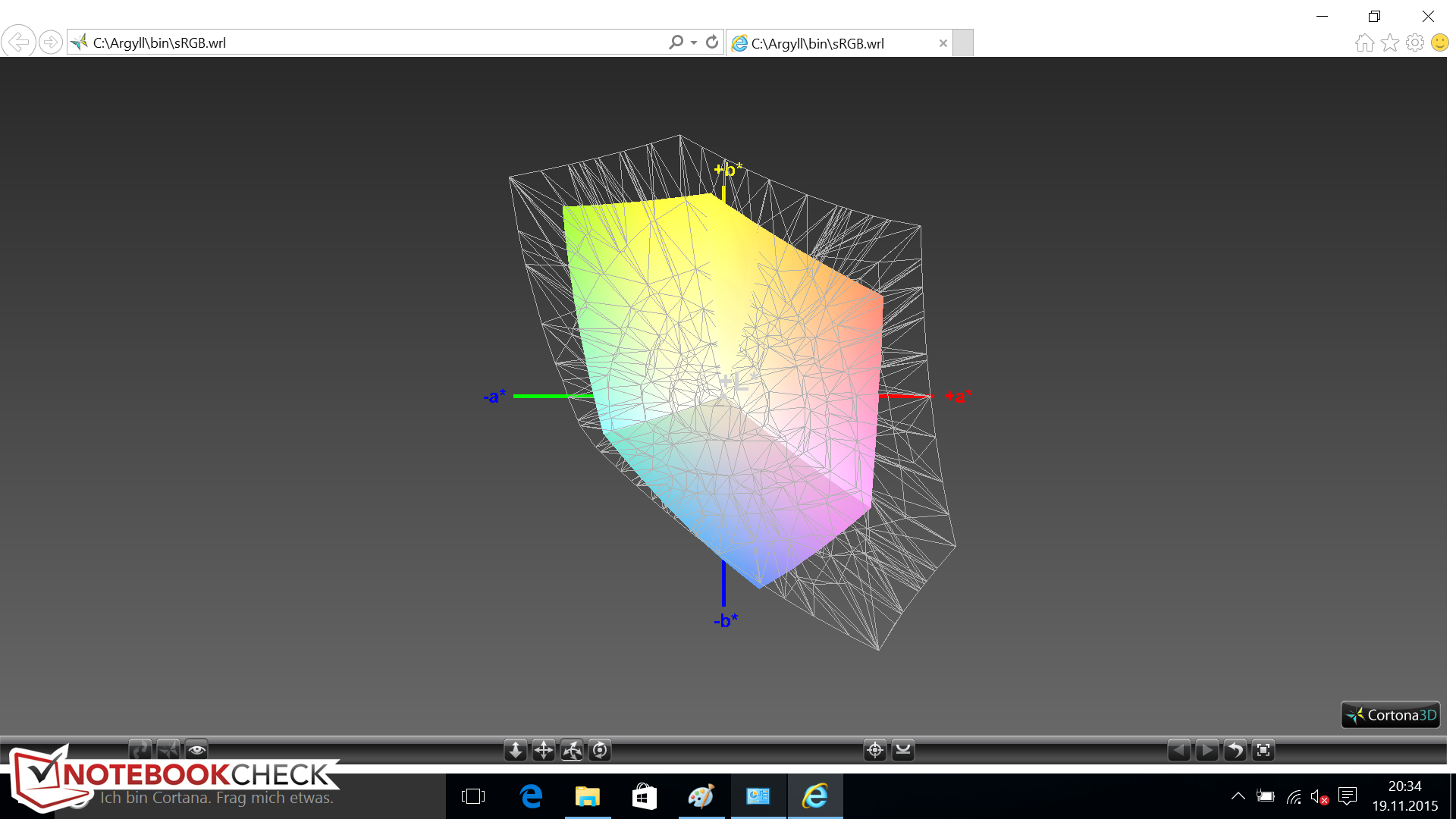Go back with browser back arrow
This screenshot has height=819, width=1456.
point(18,42)
